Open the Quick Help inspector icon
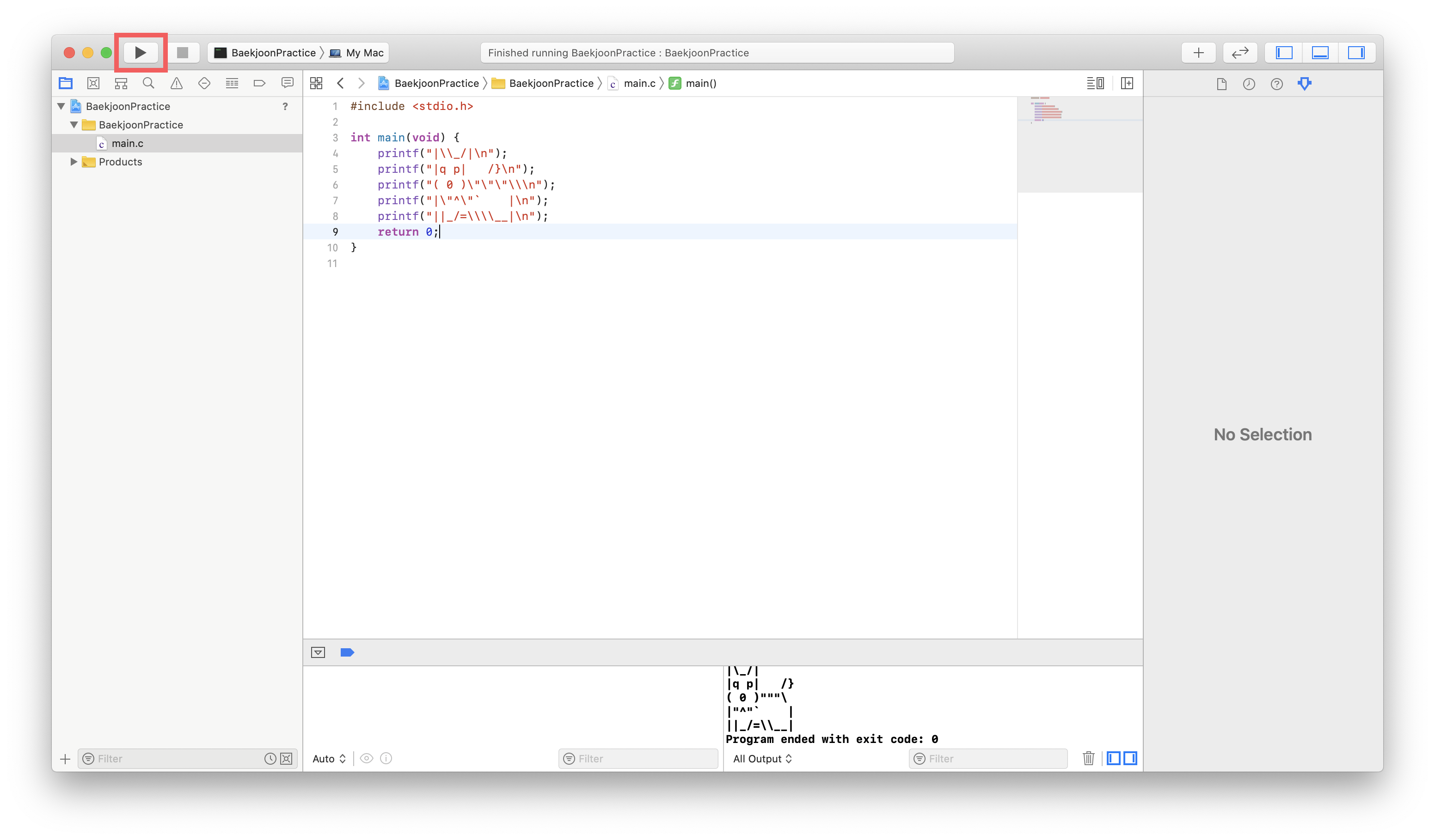This screenshot has height=840, width=1435. [1276, 84]
